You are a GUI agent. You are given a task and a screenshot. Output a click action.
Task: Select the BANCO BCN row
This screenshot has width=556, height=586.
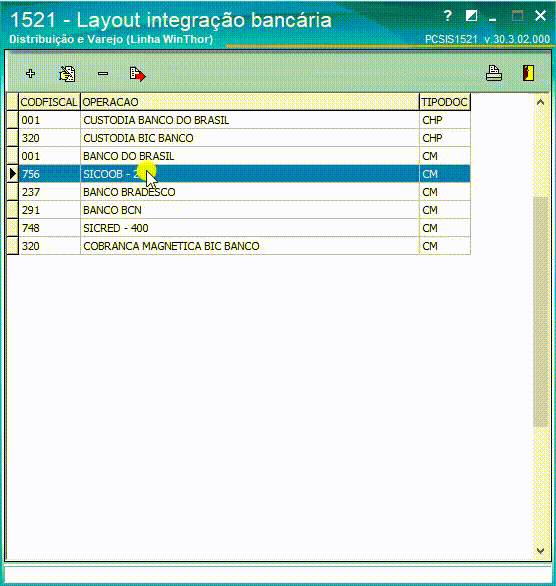pos(238,210)
